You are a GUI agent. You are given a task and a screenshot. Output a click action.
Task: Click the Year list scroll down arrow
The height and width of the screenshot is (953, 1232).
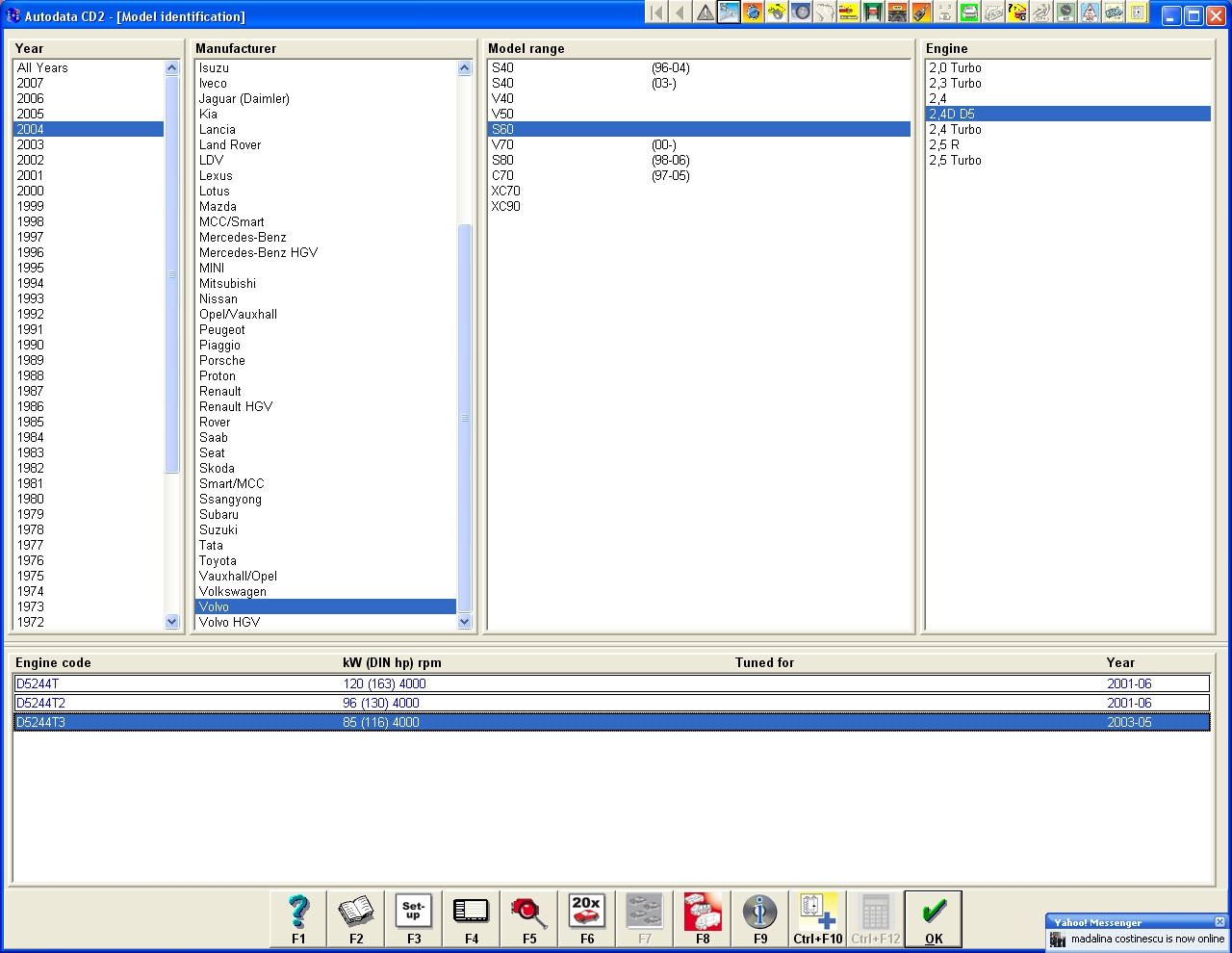[172, 622]
